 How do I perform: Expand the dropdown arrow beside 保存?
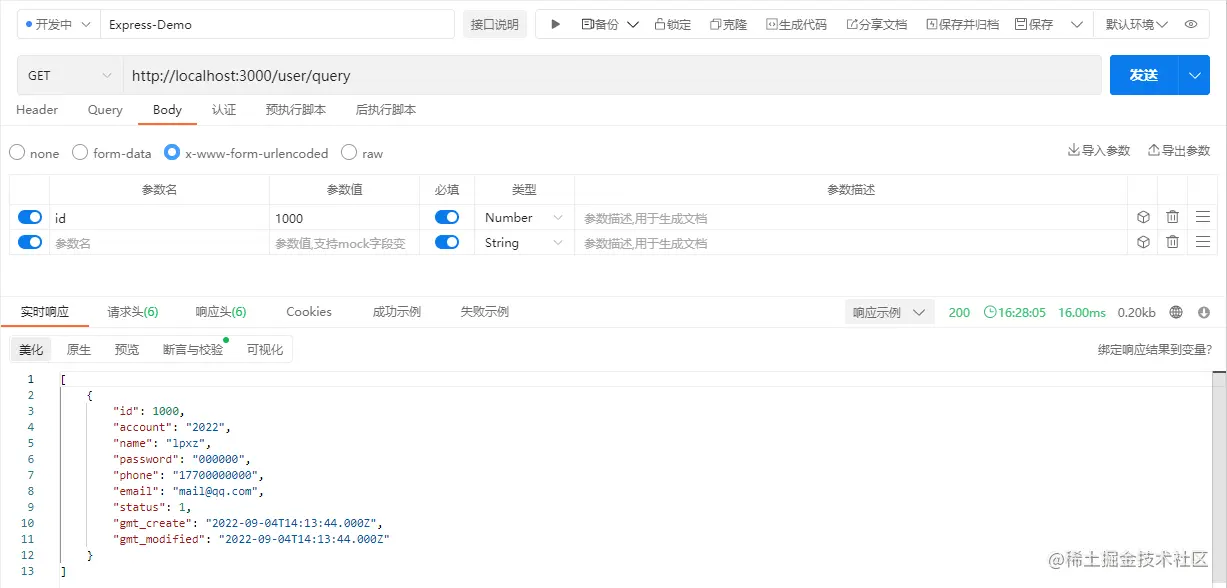pos(1077,24)
